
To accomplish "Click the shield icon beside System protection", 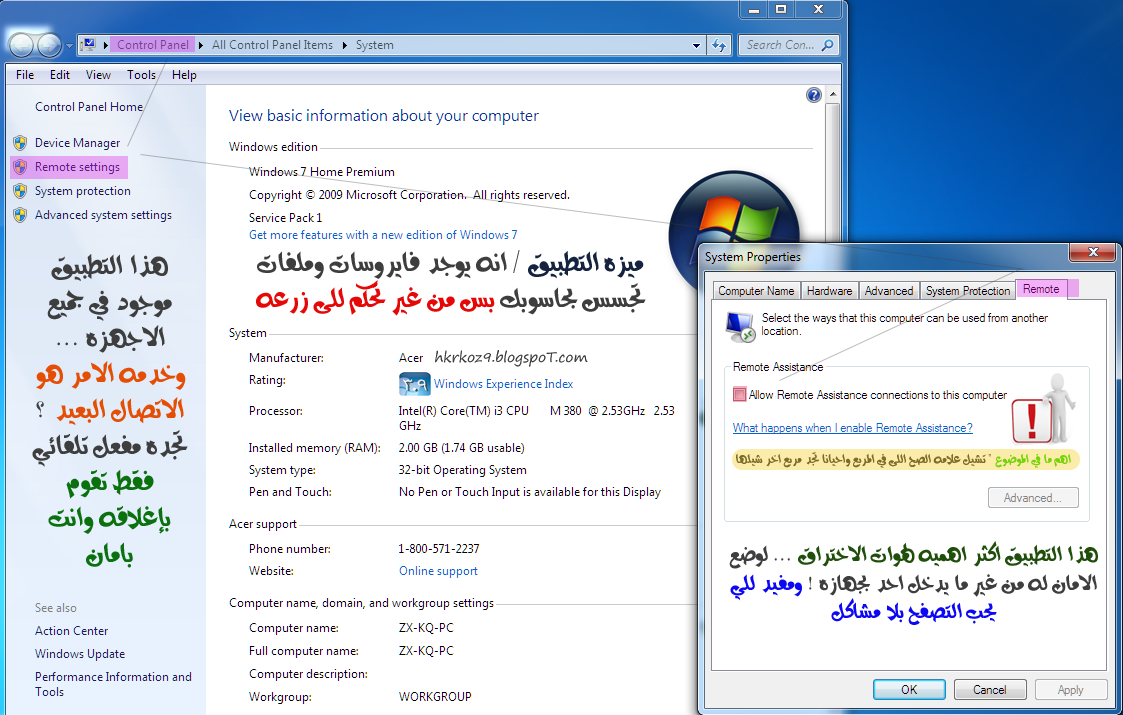I will (20, 191).
